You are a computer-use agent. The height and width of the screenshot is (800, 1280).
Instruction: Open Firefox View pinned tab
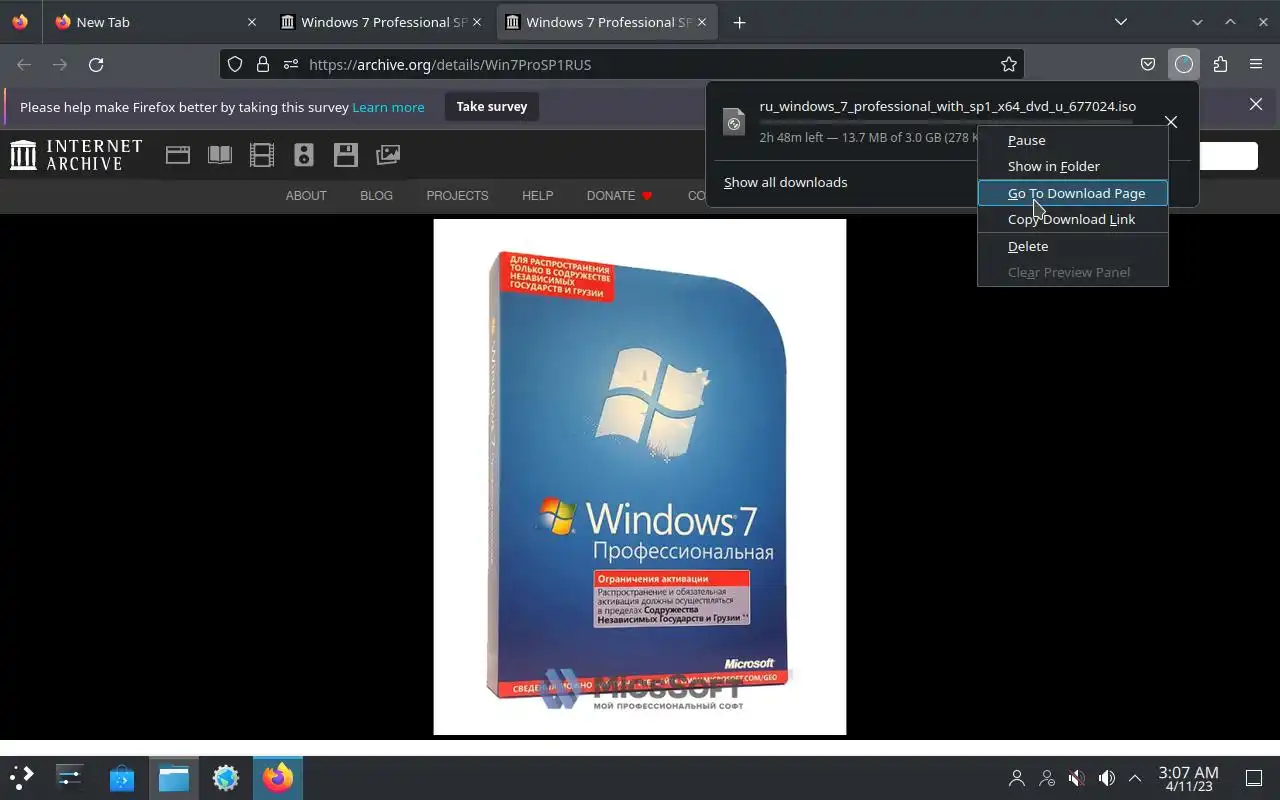point(20,22)
